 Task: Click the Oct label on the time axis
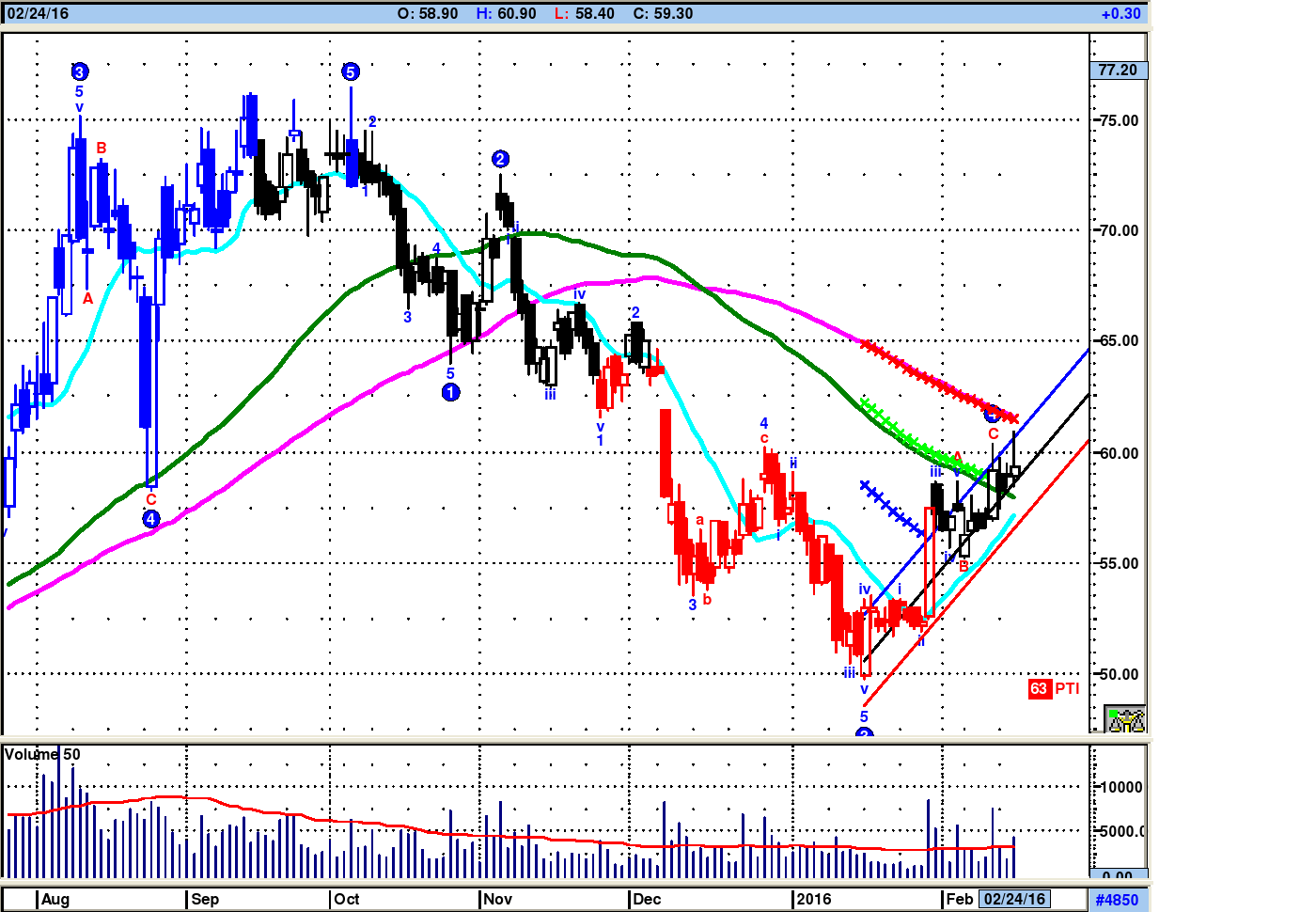[347, 899]
